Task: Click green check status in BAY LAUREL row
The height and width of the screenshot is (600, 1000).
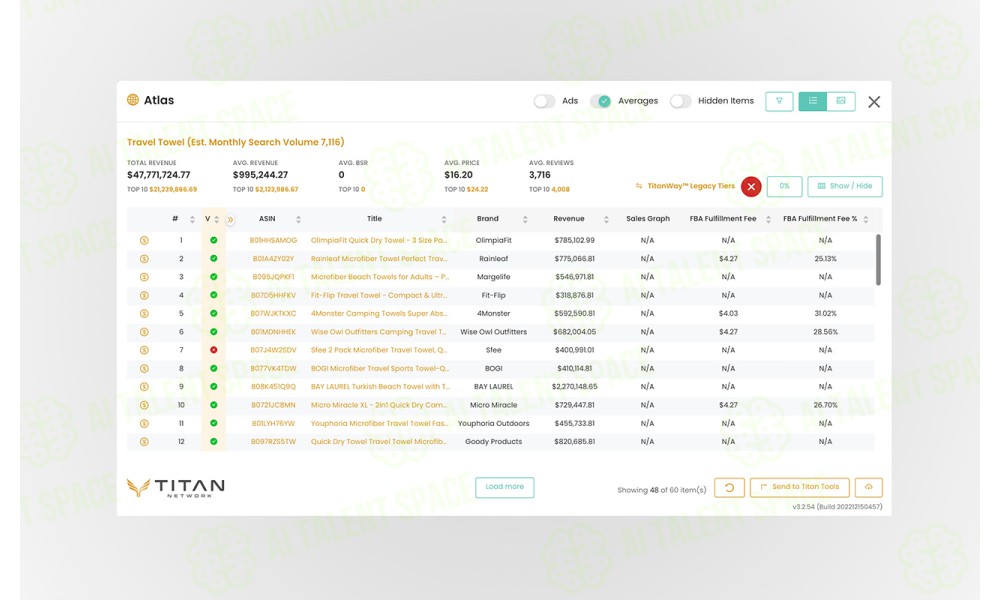Action: [x=214, y=387]
